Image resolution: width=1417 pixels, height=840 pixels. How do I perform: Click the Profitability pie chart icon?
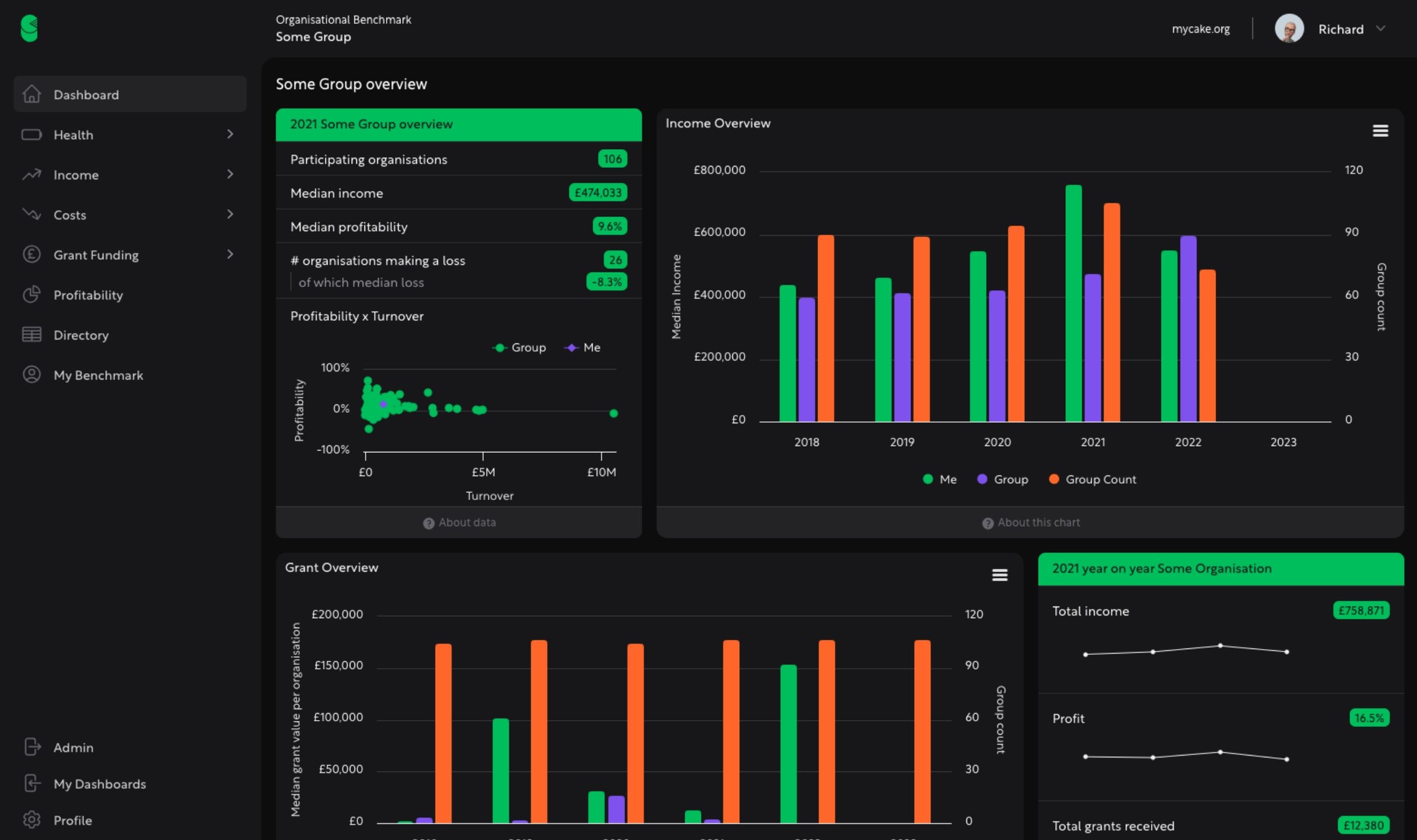(x=31, y=294)
